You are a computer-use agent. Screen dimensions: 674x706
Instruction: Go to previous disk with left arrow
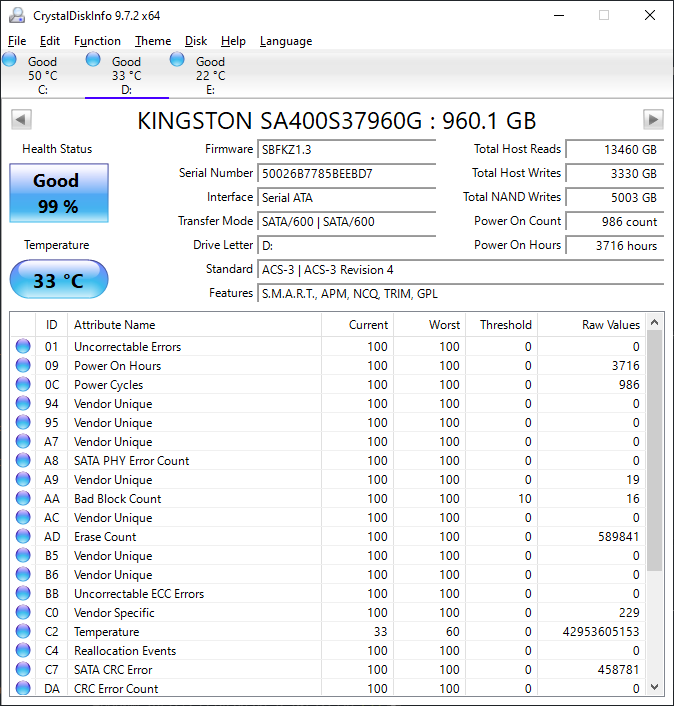21,120
